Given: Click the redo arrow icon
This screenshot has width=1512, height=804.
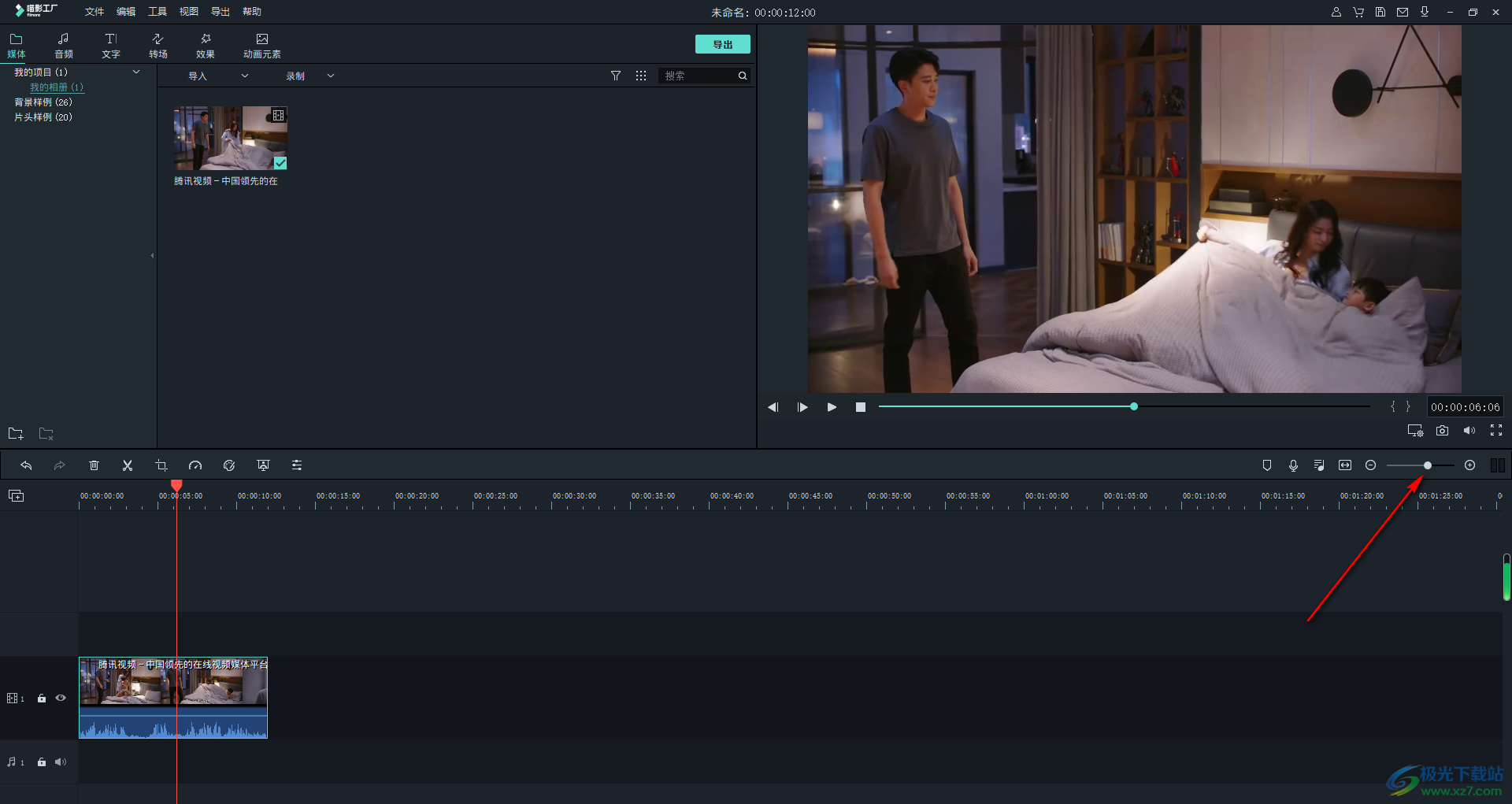Looking at the screenshot, I should 60,465.
